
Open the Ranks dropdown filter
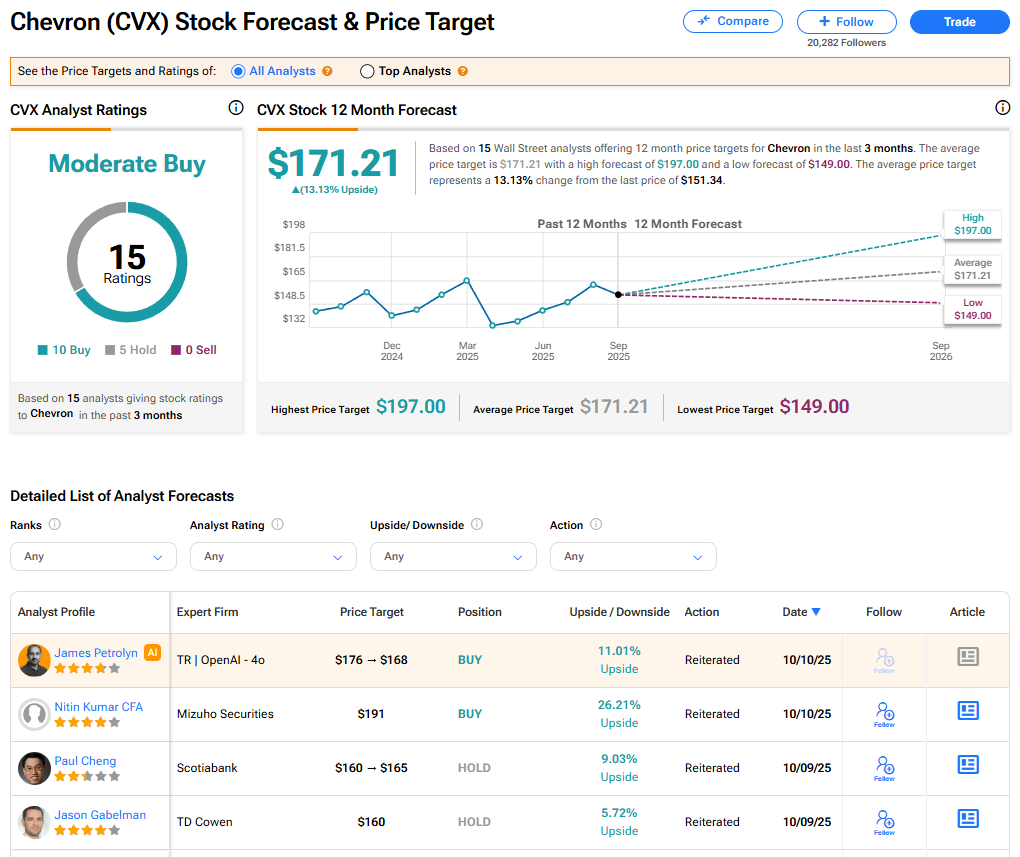[x=93, y=556]
